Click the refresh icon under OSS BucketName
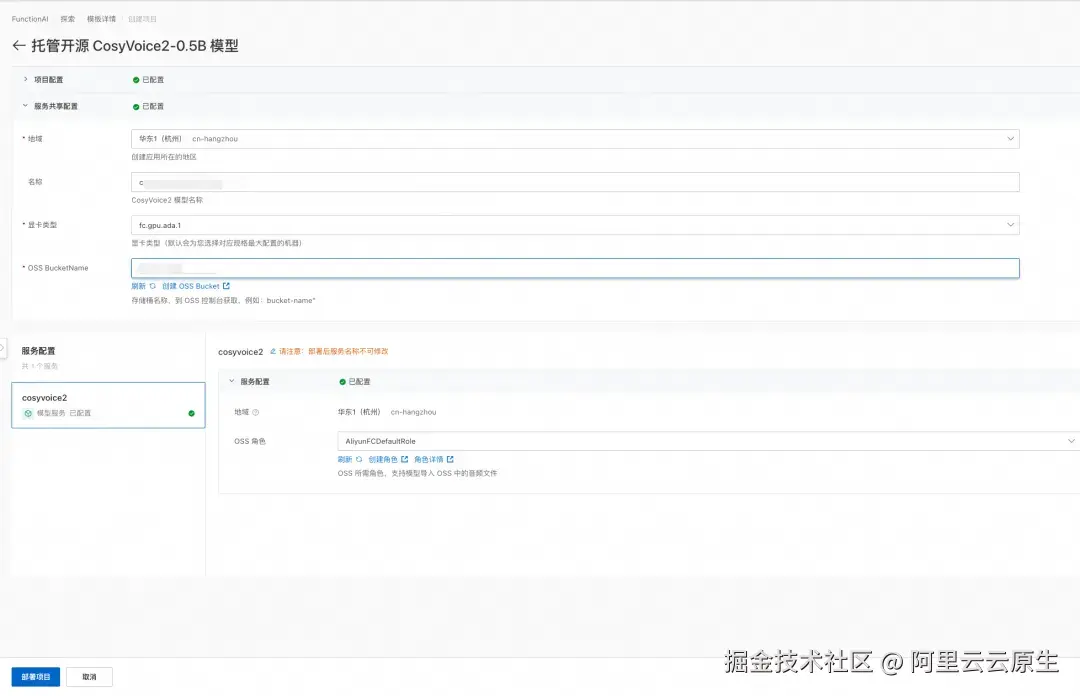This screenshot has width=1080, height=696. [152, 286]
